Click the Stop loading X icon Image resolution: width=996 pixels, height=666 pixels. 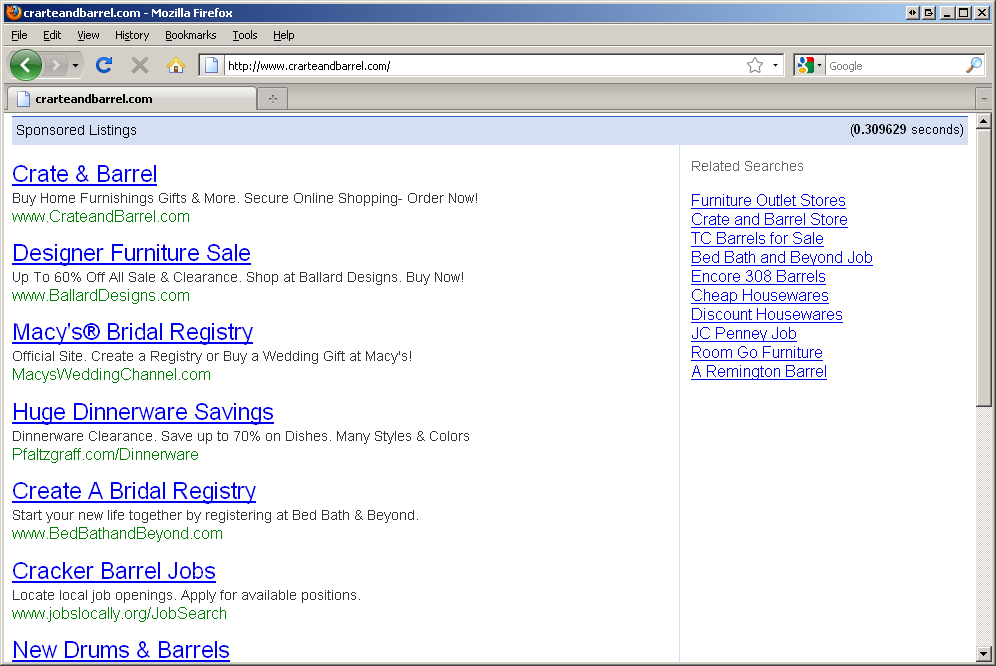click(x=140, y=65)
